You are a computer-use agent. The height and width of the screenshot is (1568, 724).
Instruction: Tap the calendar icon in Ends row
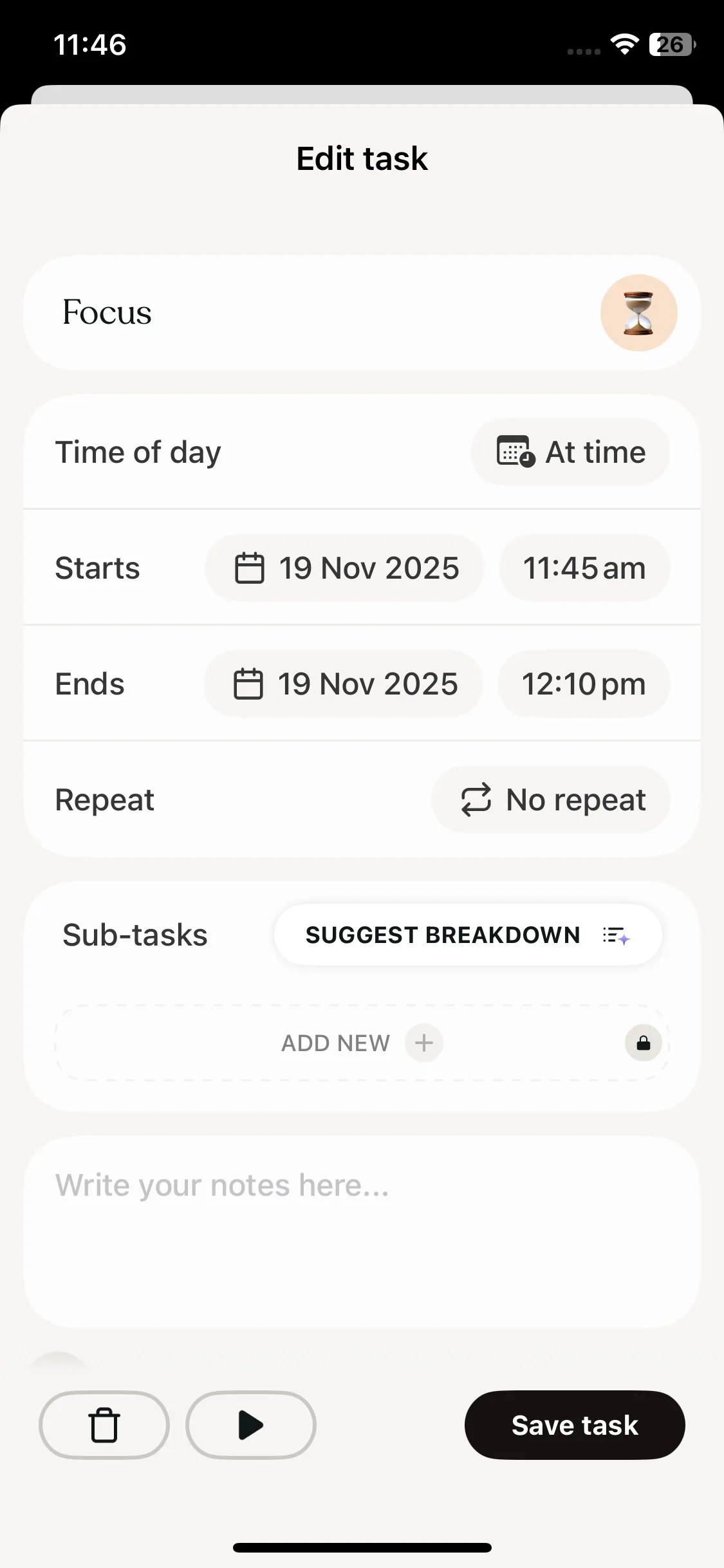coord(248,684)
